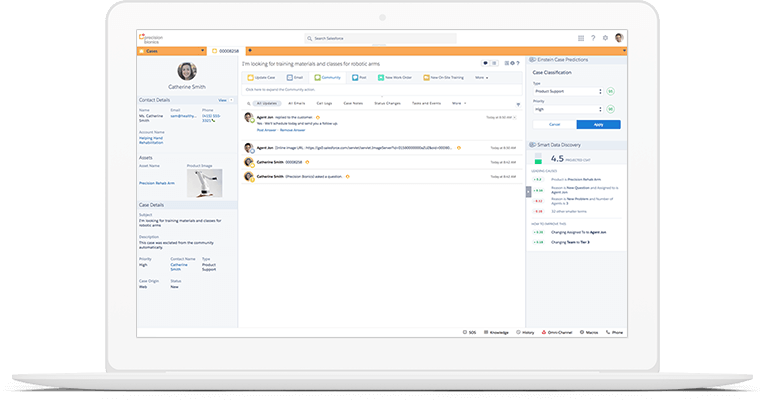This screenshot has height=400, width=767.
Task: Open the Omni-Channel utility
Action: coord(555,331)
